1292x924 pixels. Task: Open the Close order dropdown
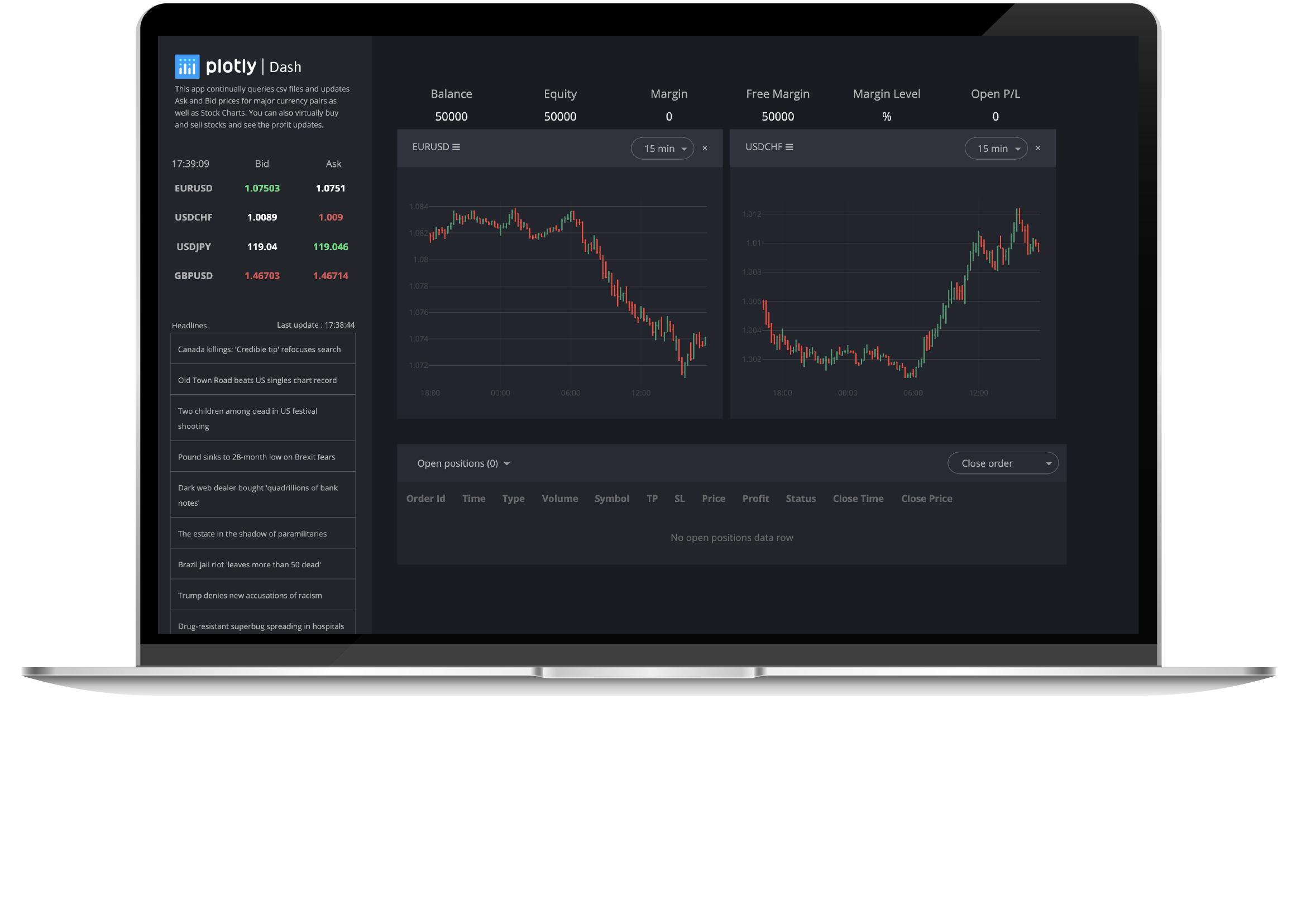[x=1002, y=463]
